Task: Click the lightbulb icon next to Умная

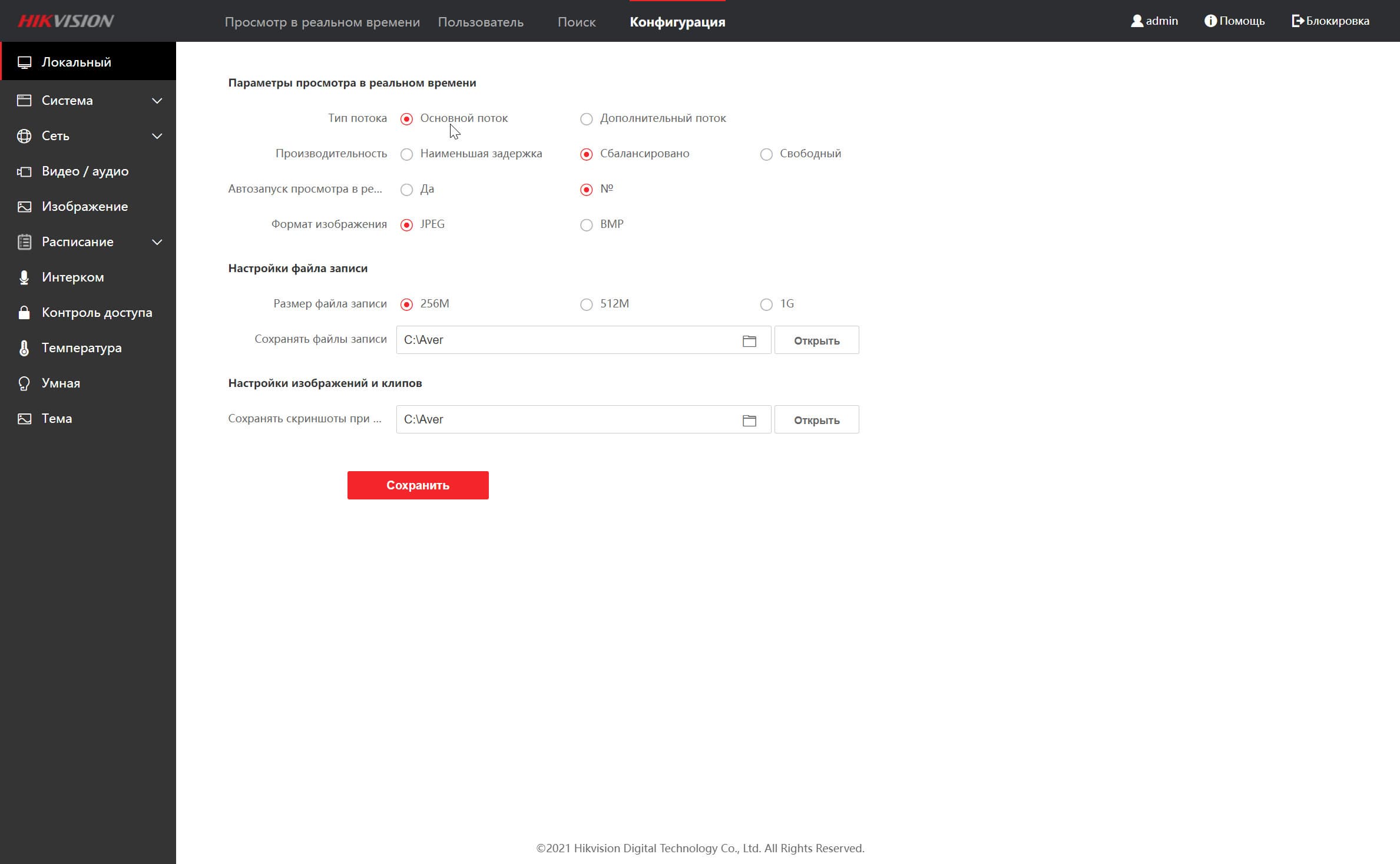Action: click(x=24, y=383)
